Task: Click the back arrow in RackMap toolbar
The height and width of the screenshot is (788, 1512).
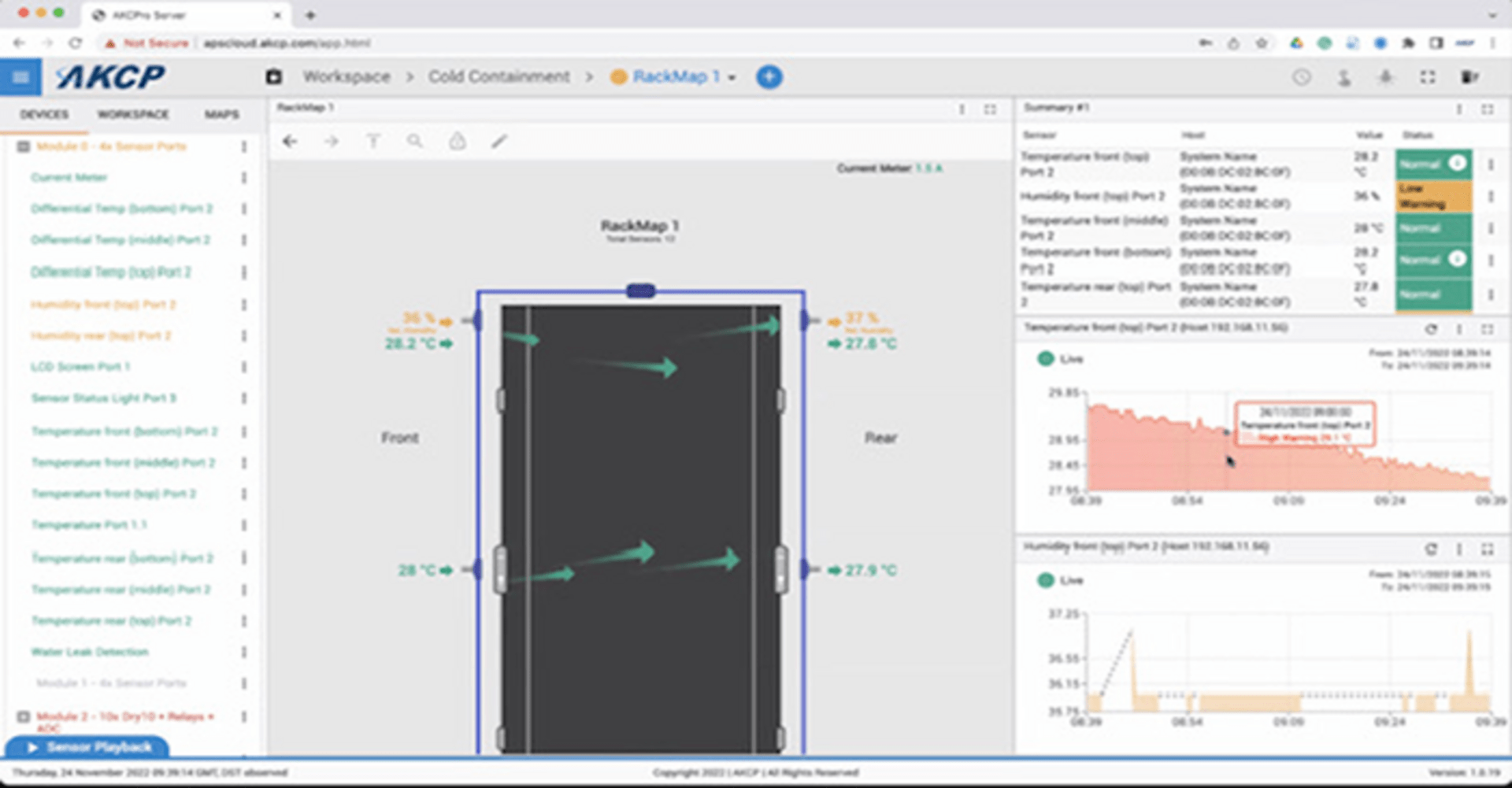Action: [290, 142]
